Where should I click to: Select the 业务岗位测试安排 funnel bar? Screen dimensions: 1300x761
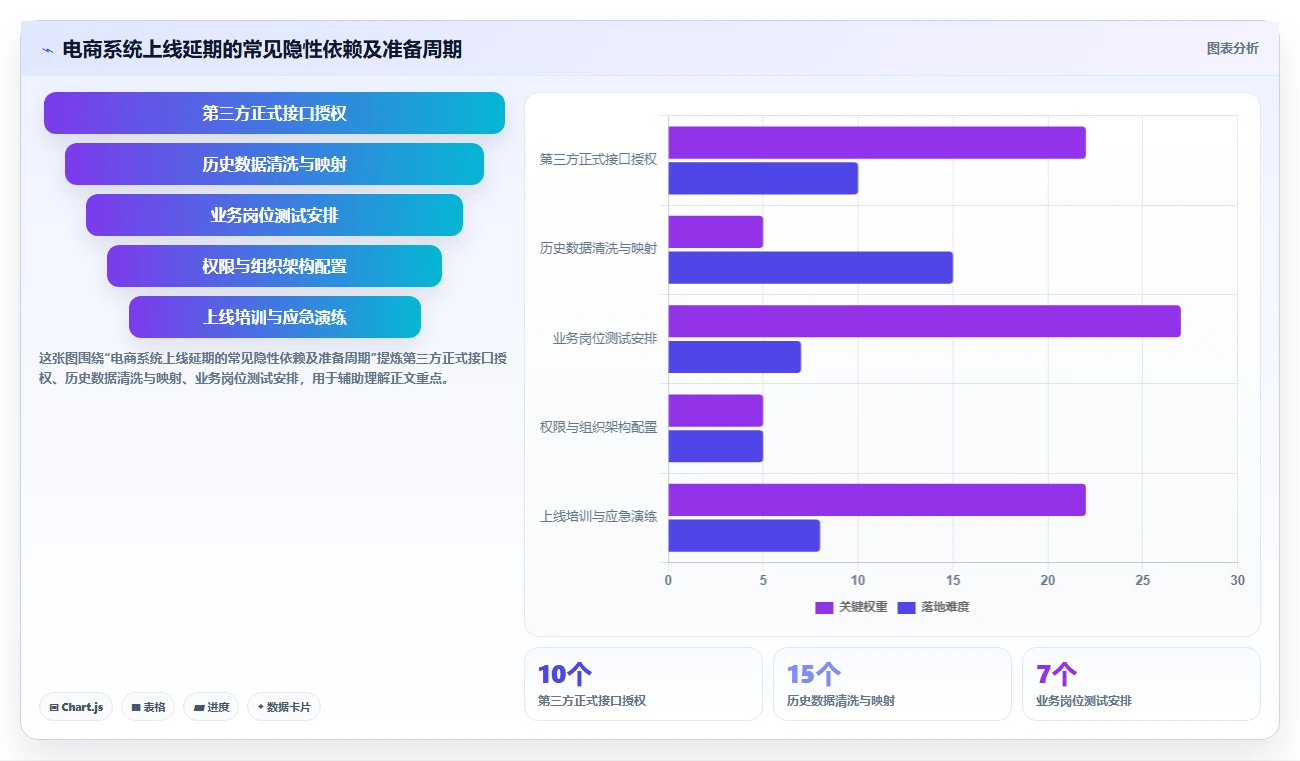coord(274,215)
